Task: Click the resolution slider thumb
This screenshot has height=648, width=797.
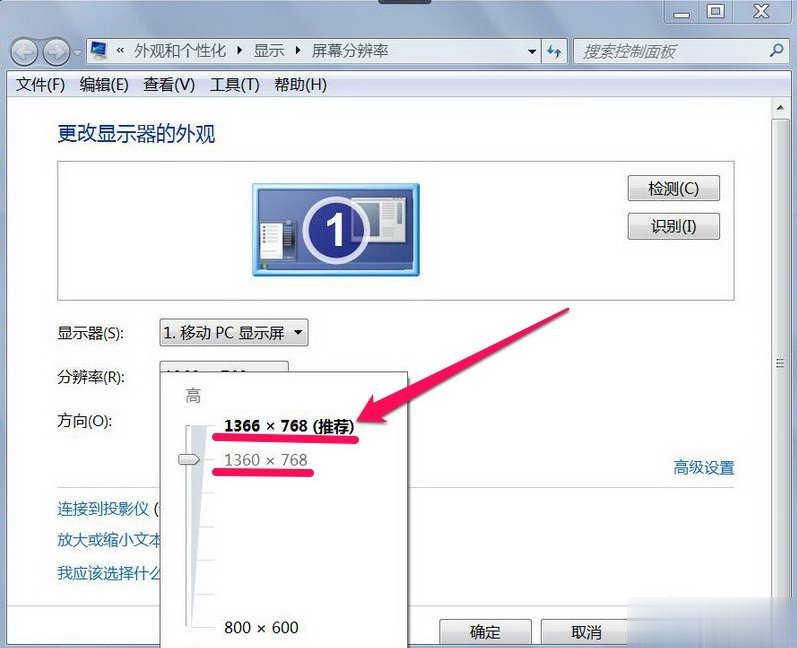Action: click(189, 459)
